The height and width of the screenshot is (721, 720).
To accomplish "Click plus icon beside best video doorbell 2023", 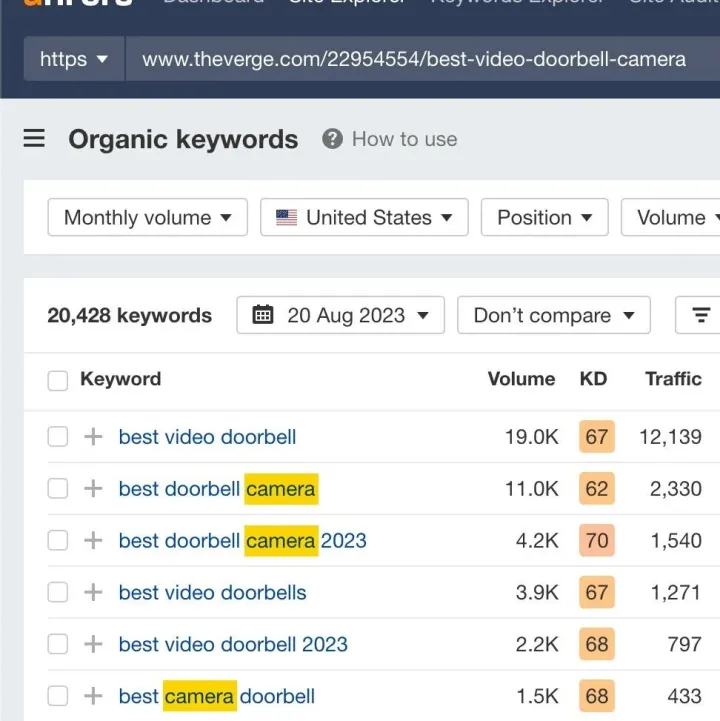I will point(93,644).
